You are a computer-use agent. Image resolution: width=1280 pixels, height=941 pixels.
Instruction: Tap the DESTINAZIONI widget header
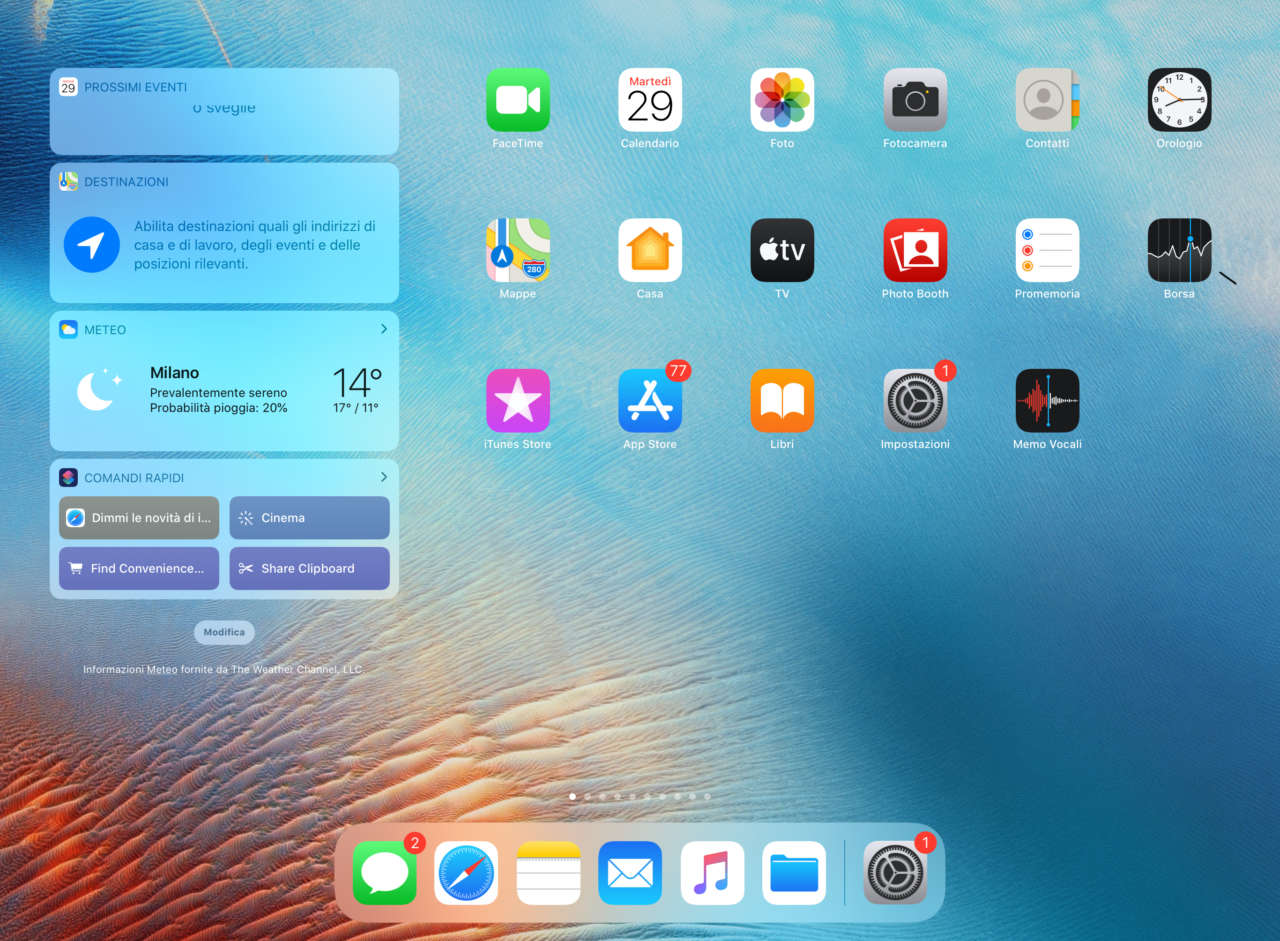tap(126, 182)
